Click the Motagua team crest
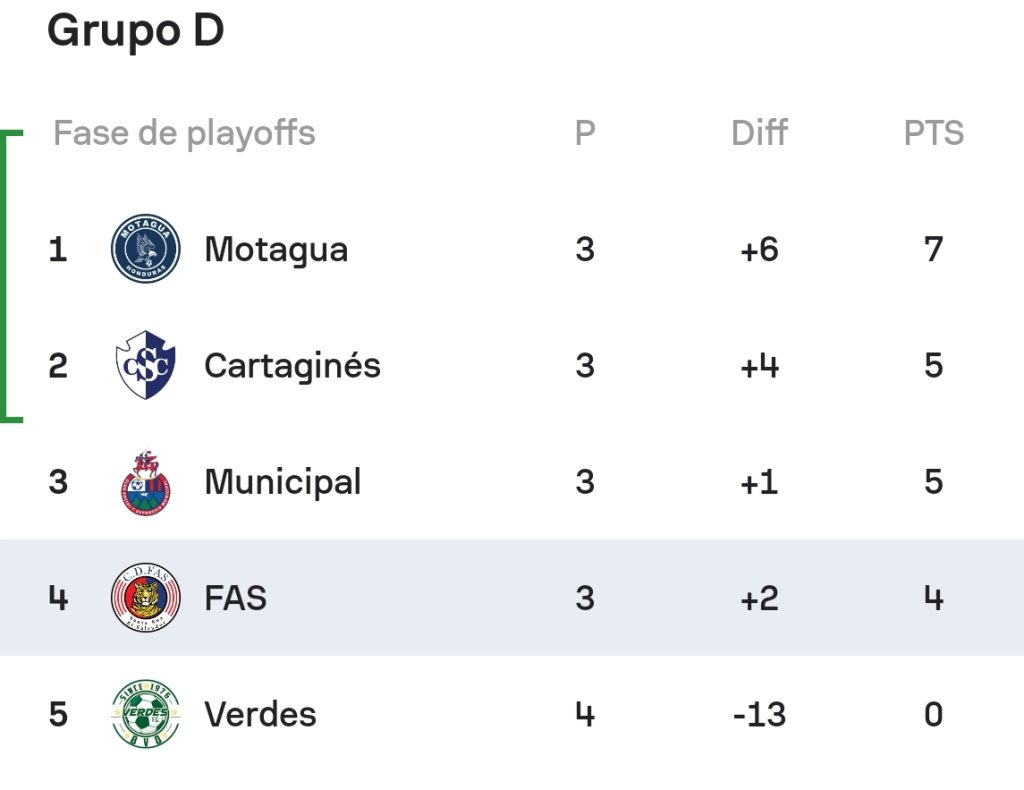The height and width of the screenshot is (790, 1024). (146, 249)
